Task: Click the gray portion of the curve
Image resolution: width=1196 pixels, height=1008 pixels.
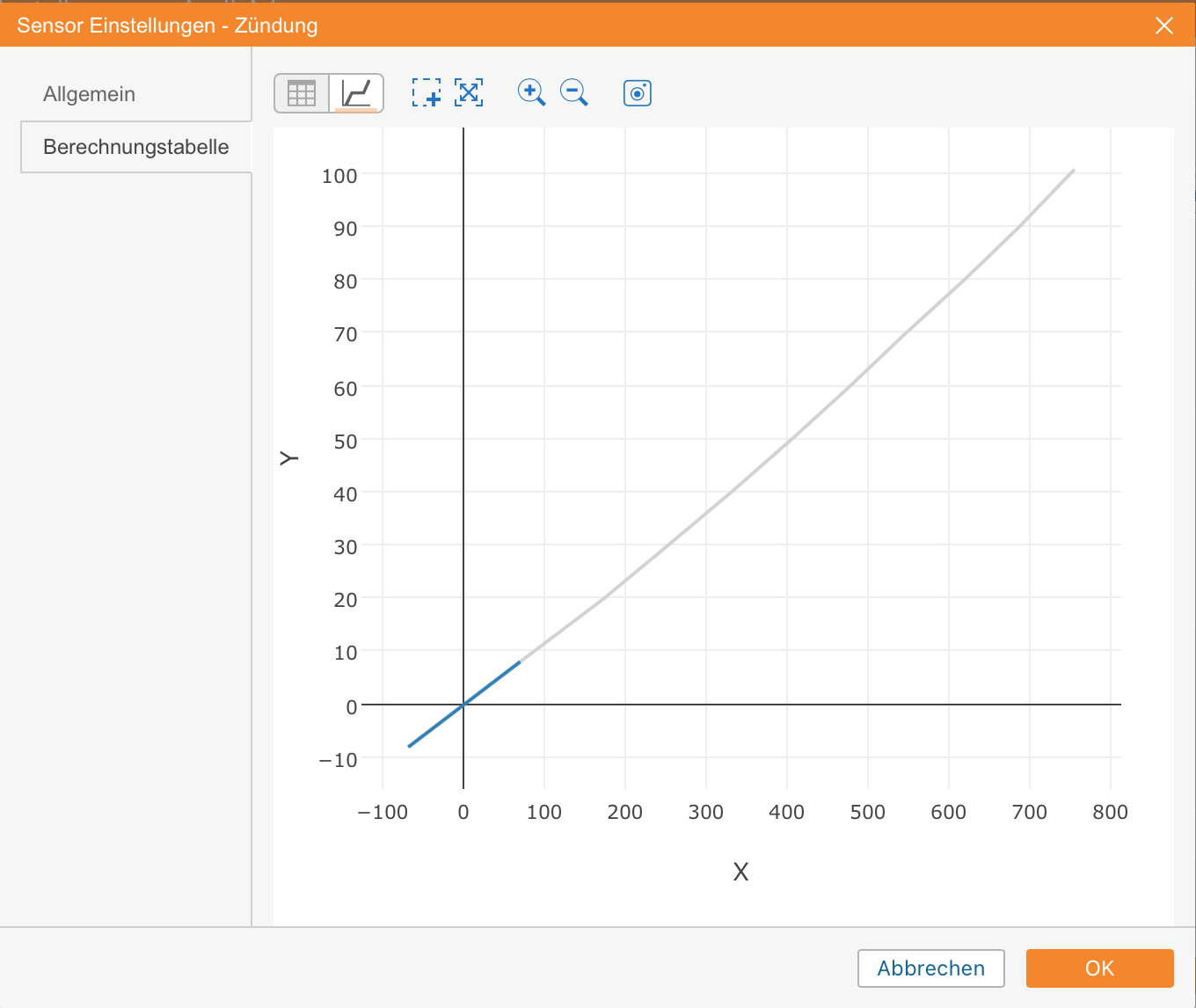Action: (x=787, y=442)
